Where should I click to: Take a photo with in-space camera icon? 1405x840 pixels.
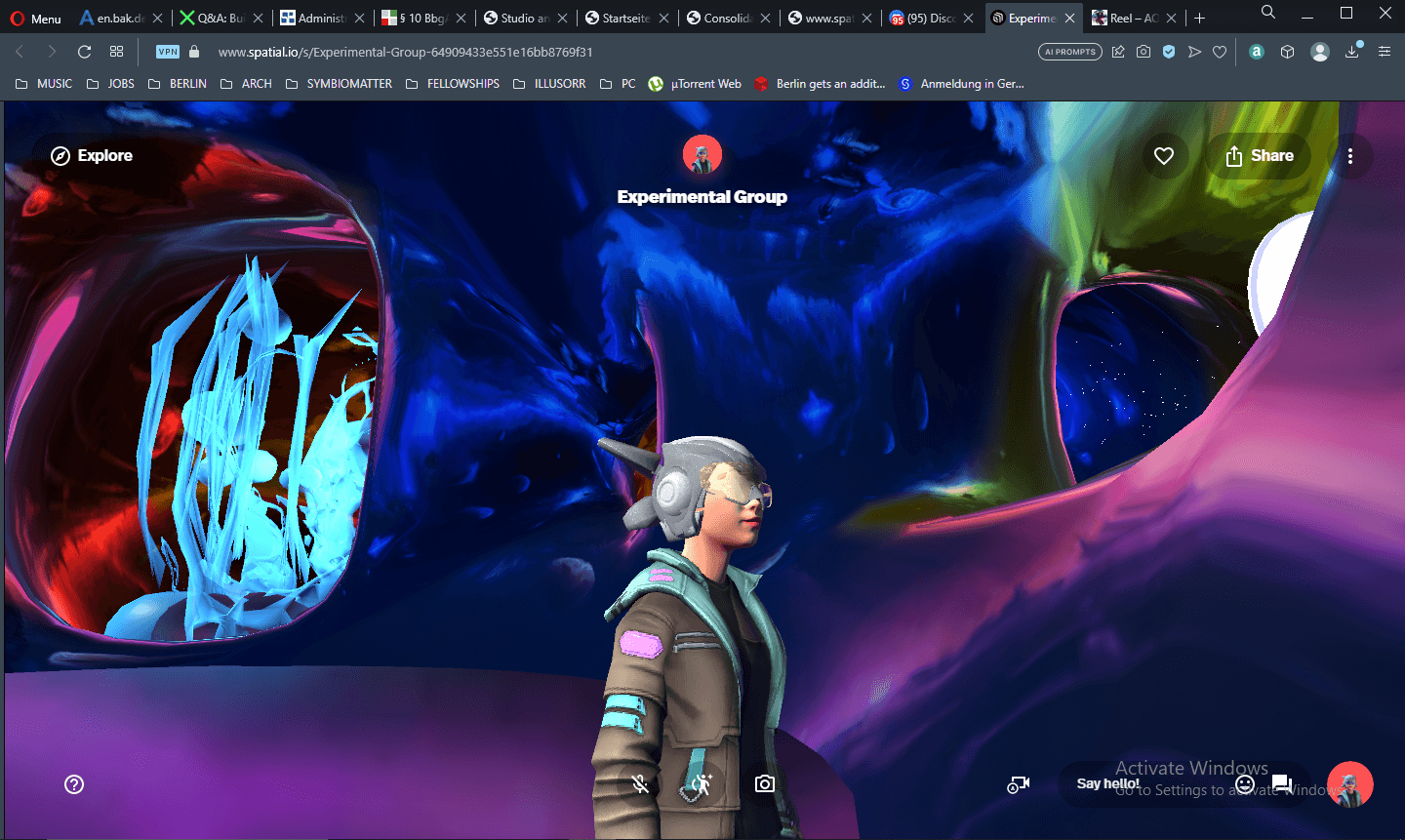pos(765,784)
